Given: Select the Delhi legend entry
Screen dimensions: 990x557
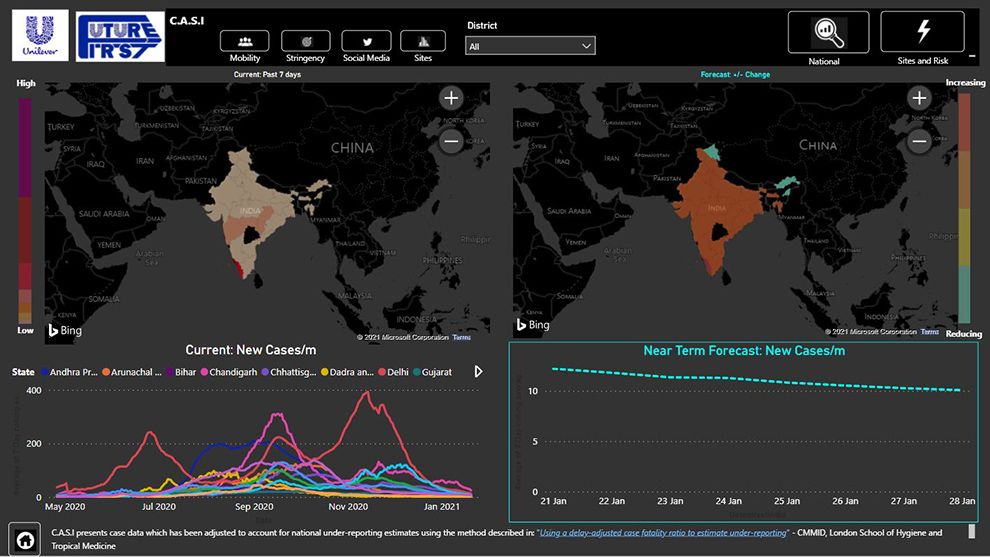Looking at the screenshot, I should click(x=393, y=372).
